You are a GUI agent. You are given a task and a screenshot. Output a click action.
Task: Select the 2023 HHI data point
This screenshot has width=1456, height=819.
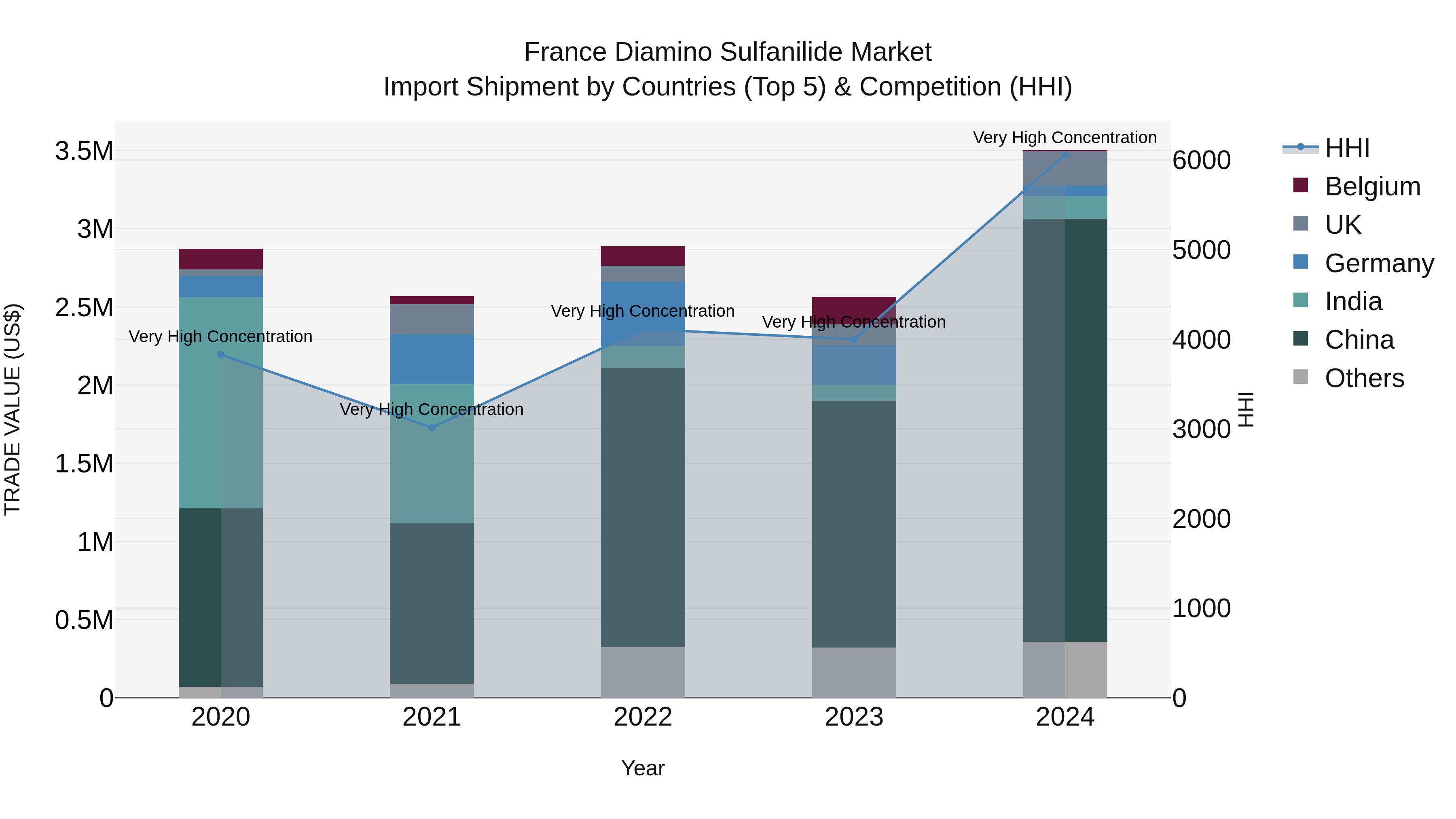[x=854, y=339]
